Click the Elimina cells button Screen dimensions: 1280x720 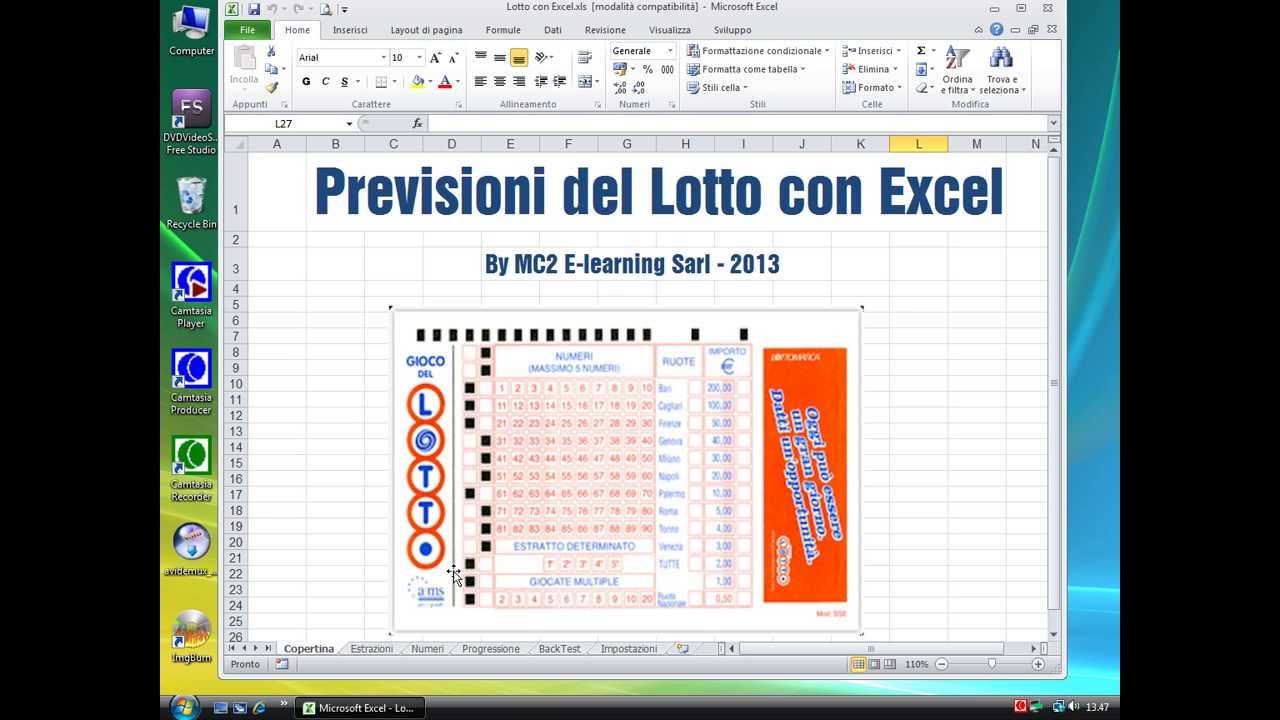tap(869, 69)
